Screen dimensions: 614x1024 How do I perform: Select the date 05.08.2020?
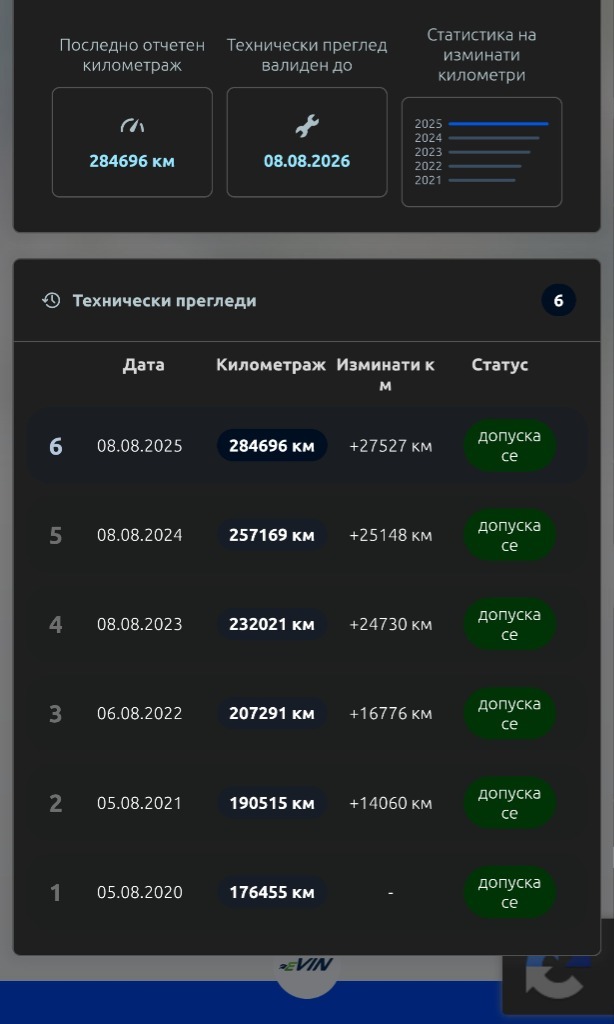tap(140, 893)
